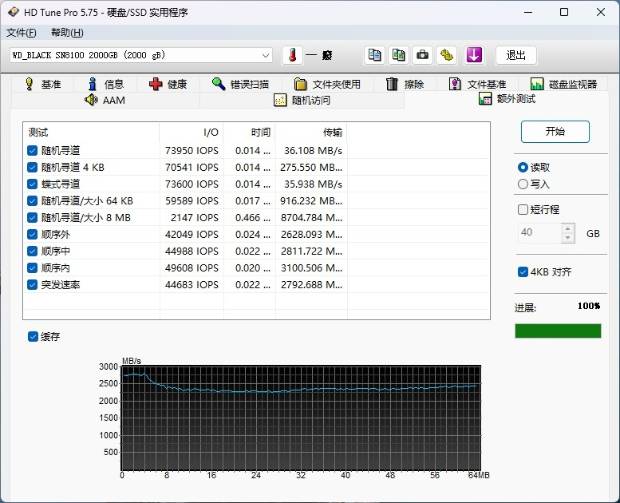
Task: Uncheck the 随机寻道/大小 64 KB checkbox
Action: pos(32,200)
